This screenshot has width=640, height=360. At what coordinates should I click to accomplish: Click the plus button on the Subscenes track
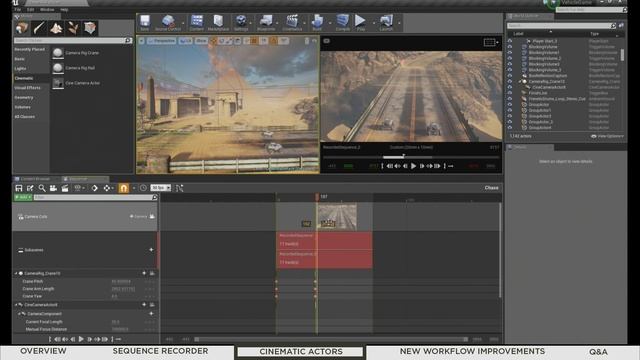[x=151, y=250]
